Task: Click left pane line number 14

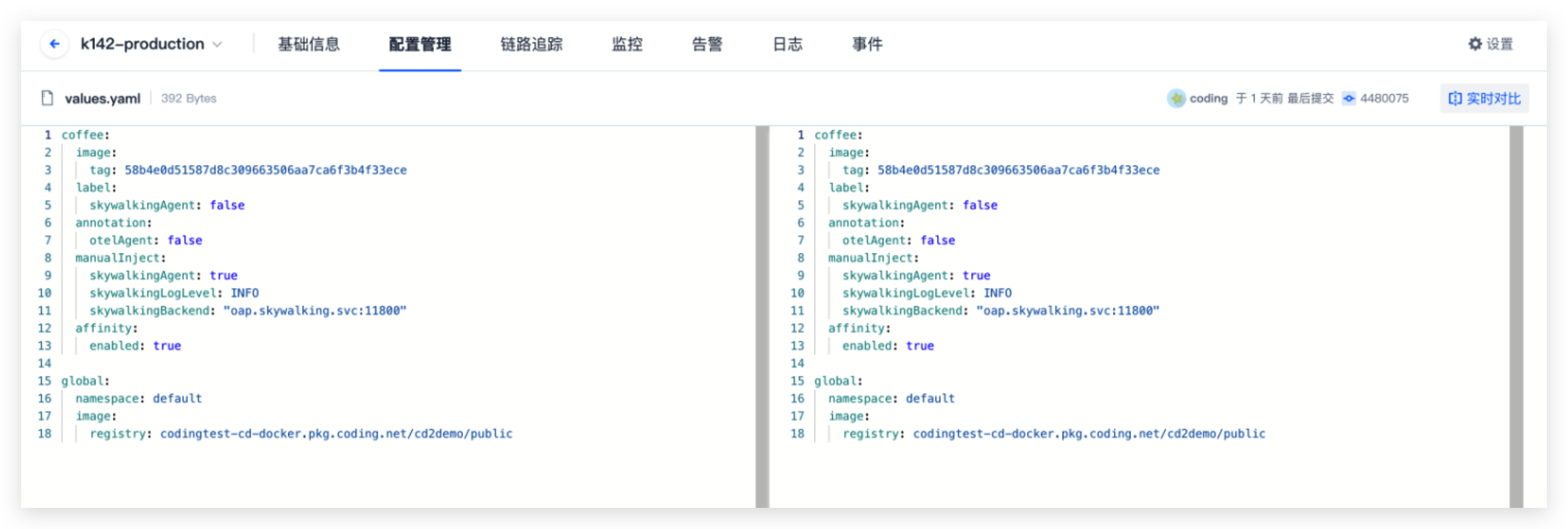Action: coord(44,363)
